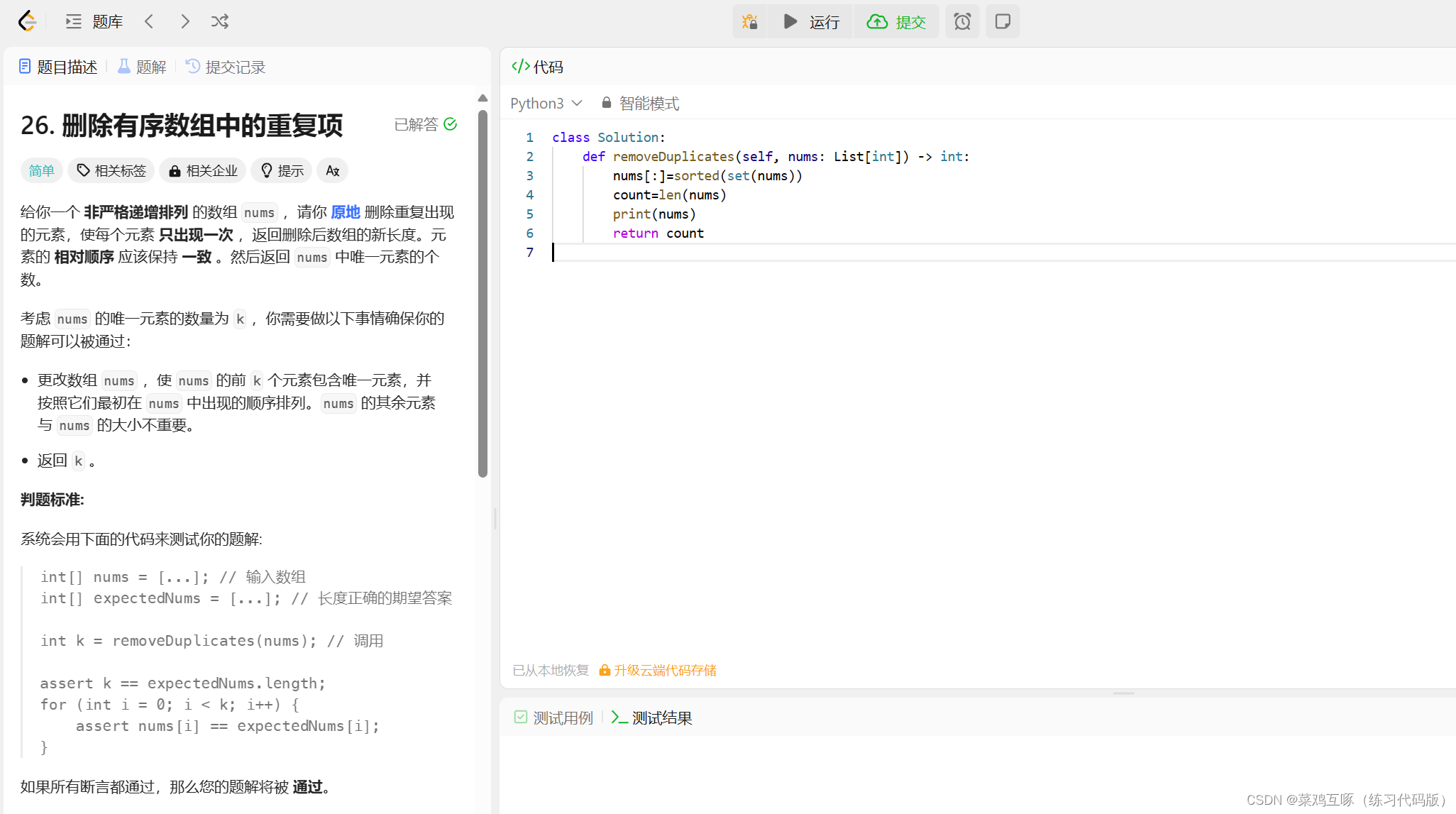Open the debug tool icon
This screenshot has width=1456, height=814.
[x=750, y=21]
